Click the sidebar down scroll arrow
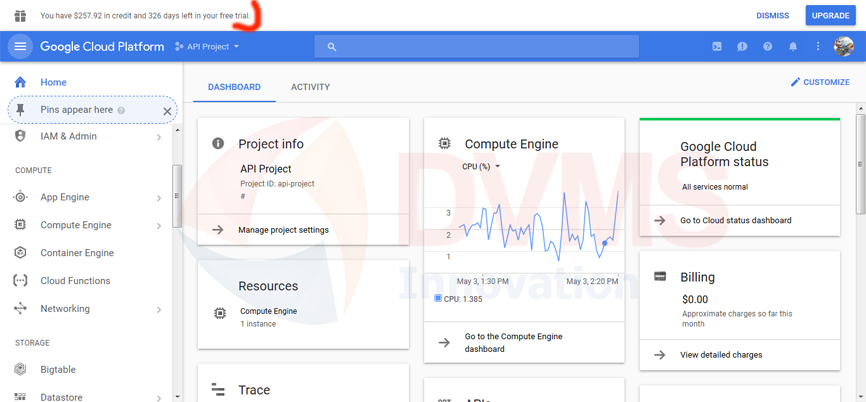This screenshot has width=866, height=402. [177, 396]
